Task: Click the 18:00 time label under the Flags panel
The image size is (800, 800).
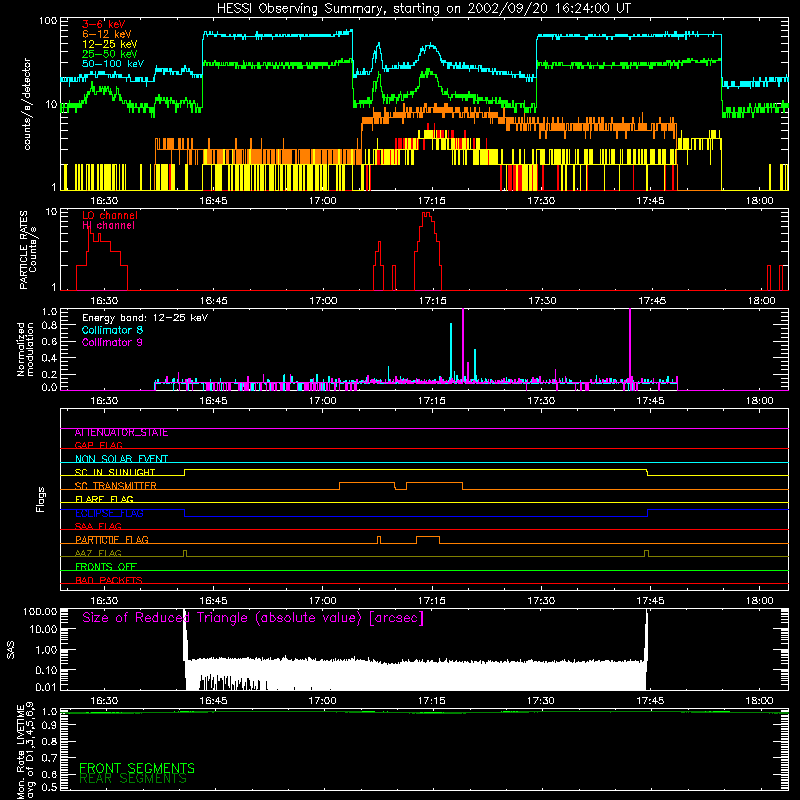Action: click(x=760, y=601)
